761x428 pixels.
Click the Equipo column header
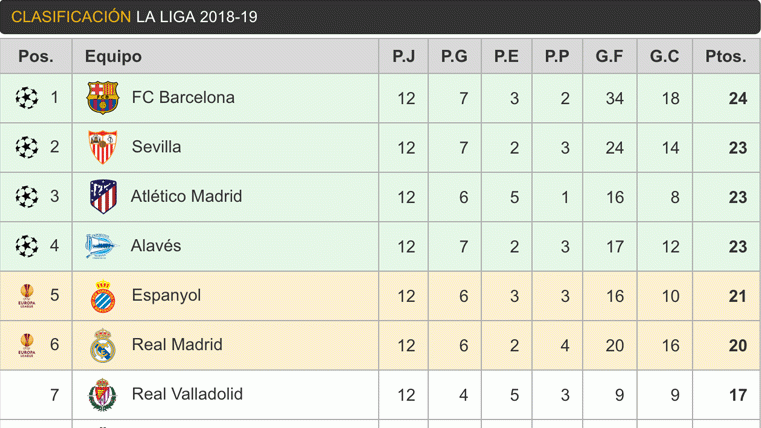point(113,56)
